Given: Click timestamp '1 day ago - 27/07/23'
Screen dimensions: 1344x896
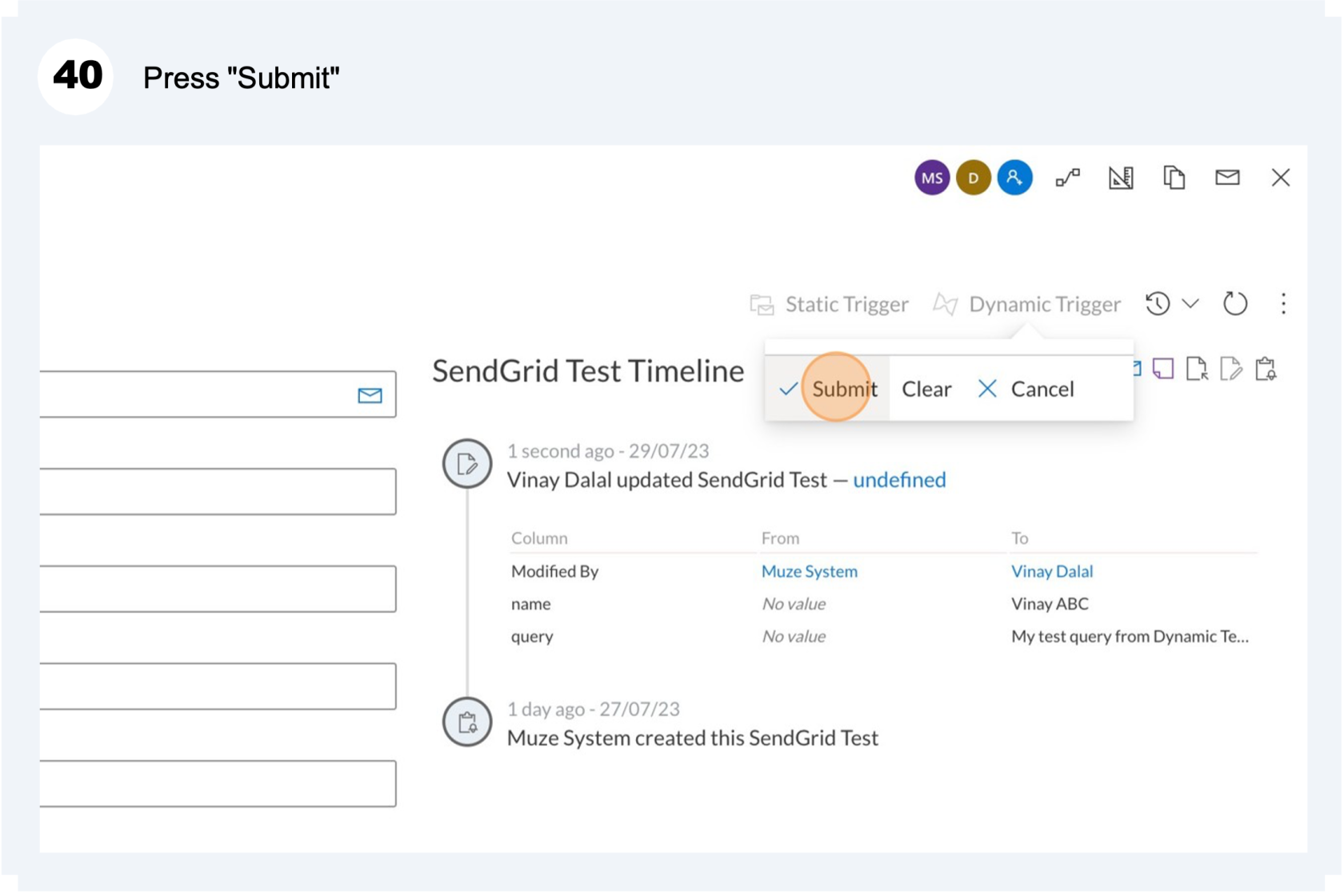Looking at the screenshot, I should tap(593, 710).
